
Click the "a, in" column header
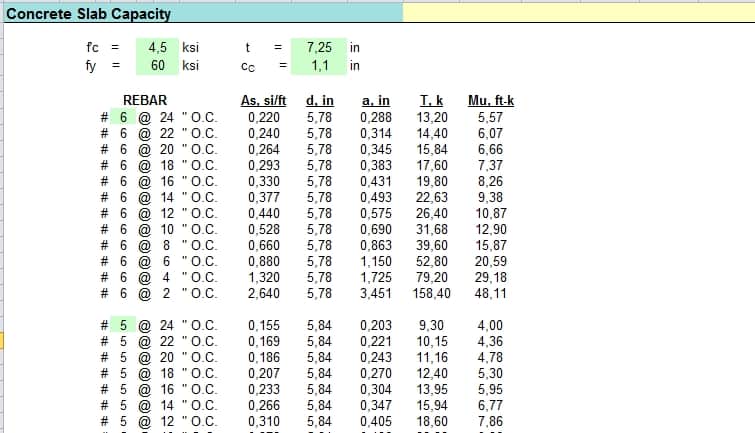(x=375, y=100)
